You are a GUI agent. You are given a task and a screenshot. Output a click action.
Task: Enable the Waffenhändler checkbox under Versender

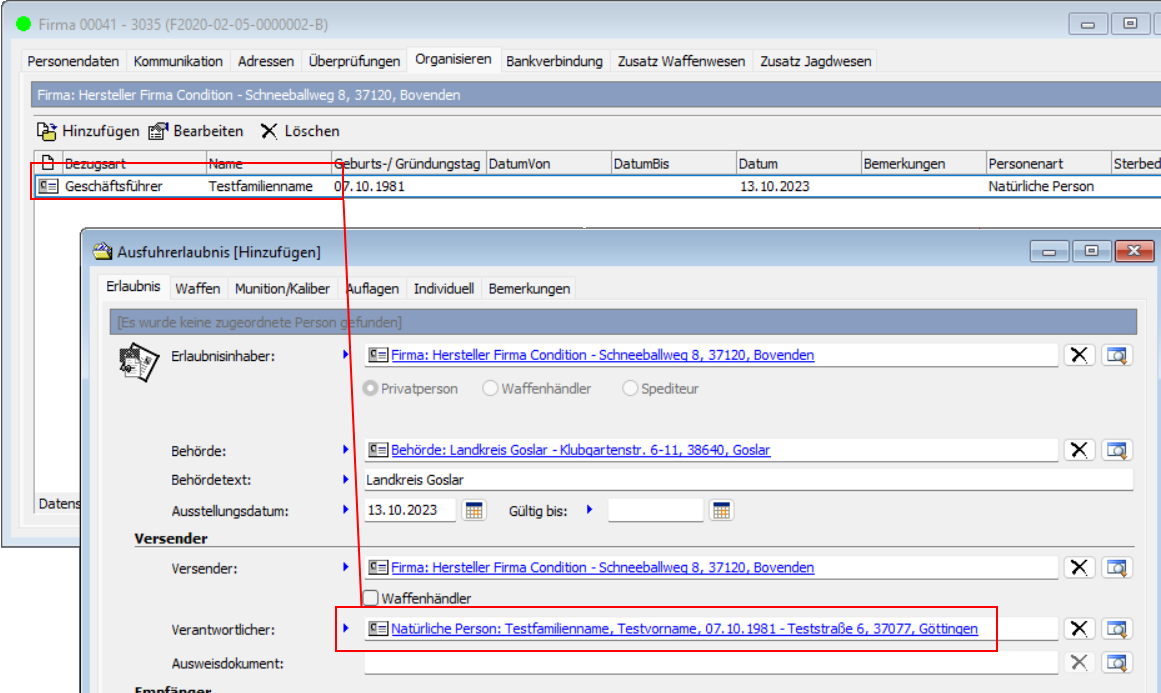pos(371,598)
